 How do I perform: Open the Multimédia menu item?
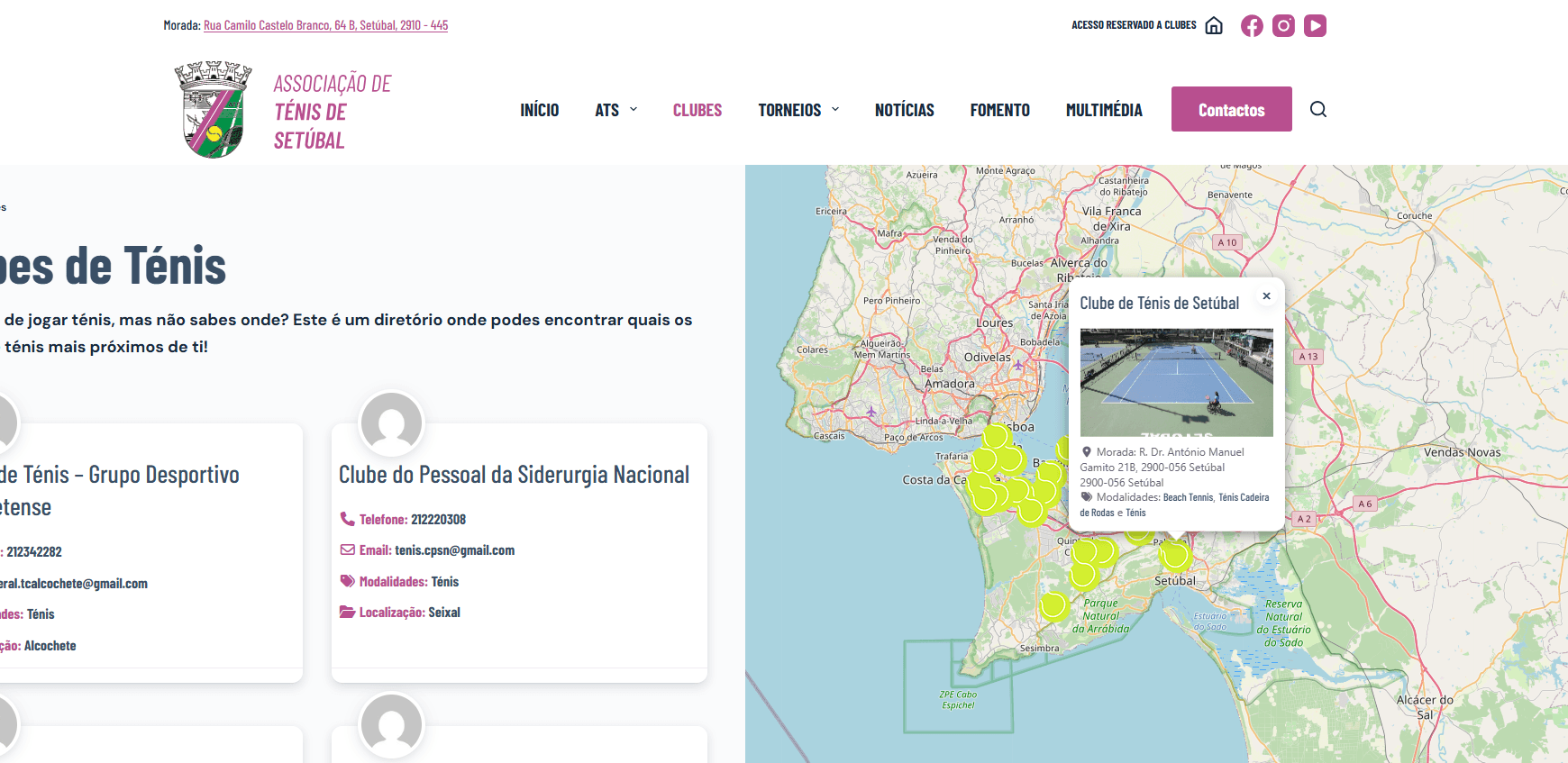point(1103,110)
